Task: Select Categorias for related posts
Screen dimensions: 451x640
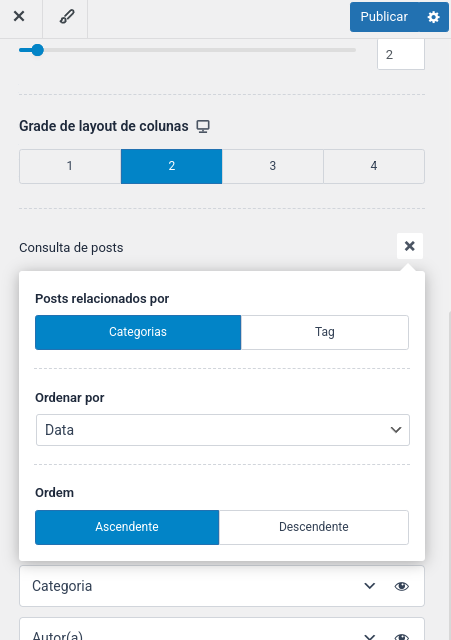Action: tap(138, 332)
